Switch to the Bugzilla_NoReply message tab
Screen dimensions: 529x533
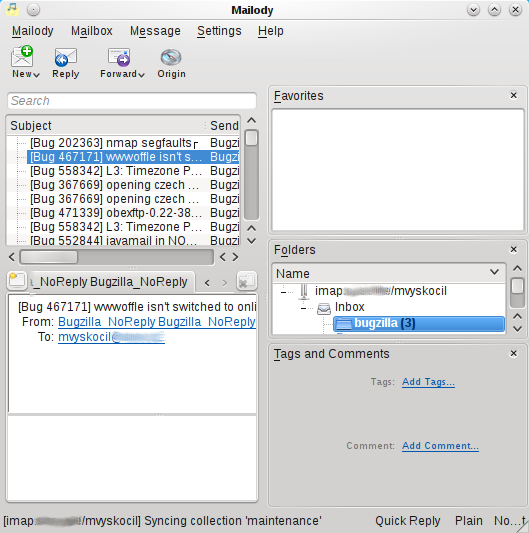(x=111, y=282)
